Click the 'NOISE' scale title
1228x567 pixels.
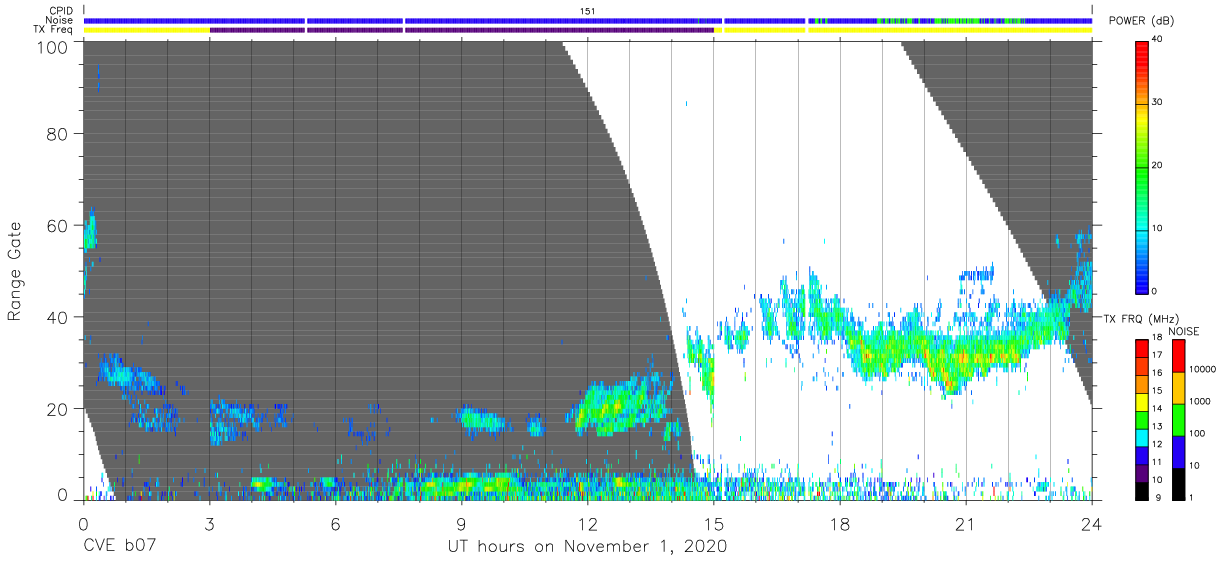(1182, 331)
